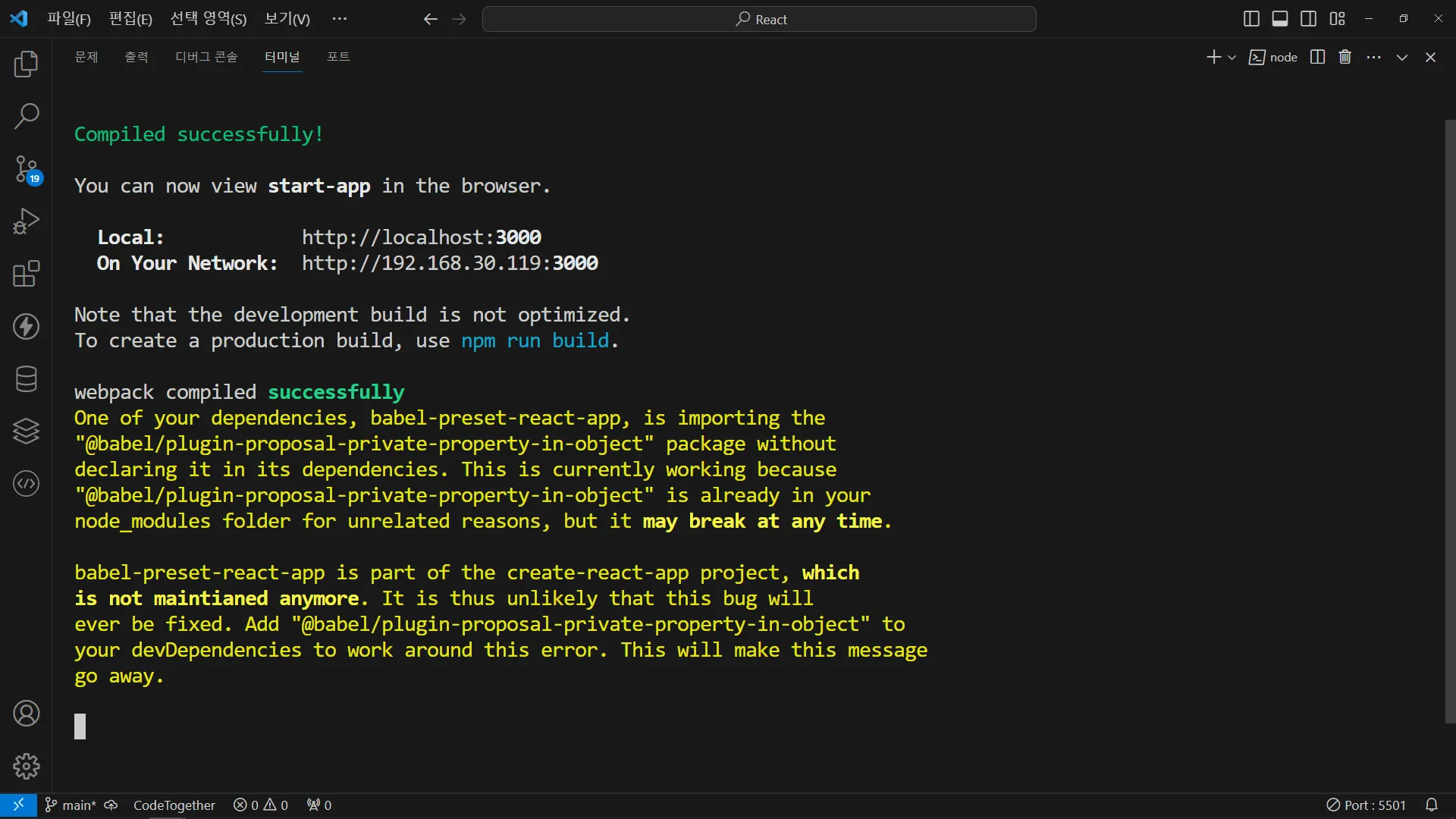The image size is (1456, 819).
Task: Open the Extensions view
Action: [x=26, y=274]
